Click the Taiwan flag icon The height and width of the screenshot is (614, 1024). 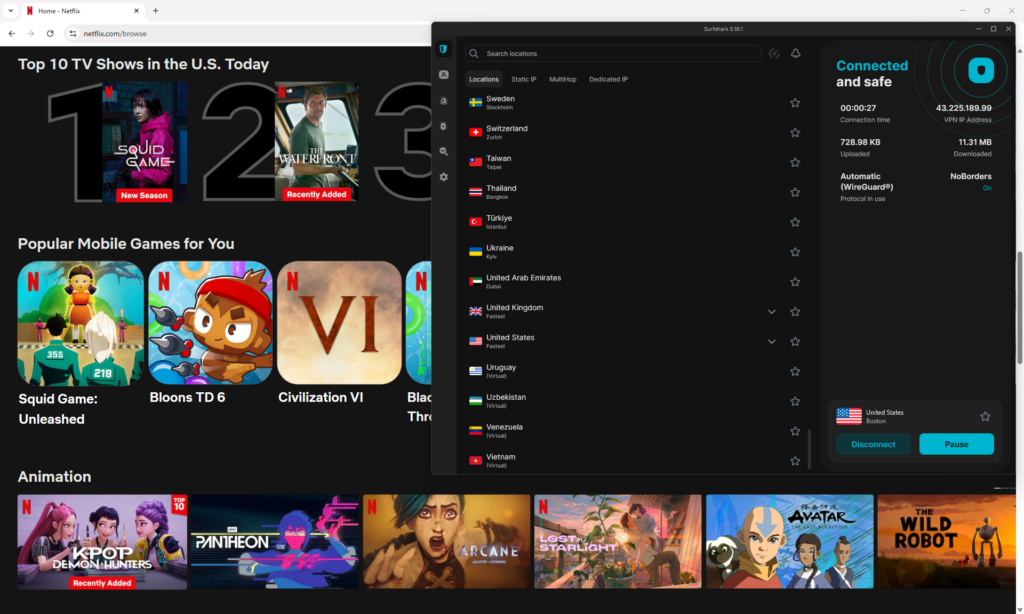475,163
